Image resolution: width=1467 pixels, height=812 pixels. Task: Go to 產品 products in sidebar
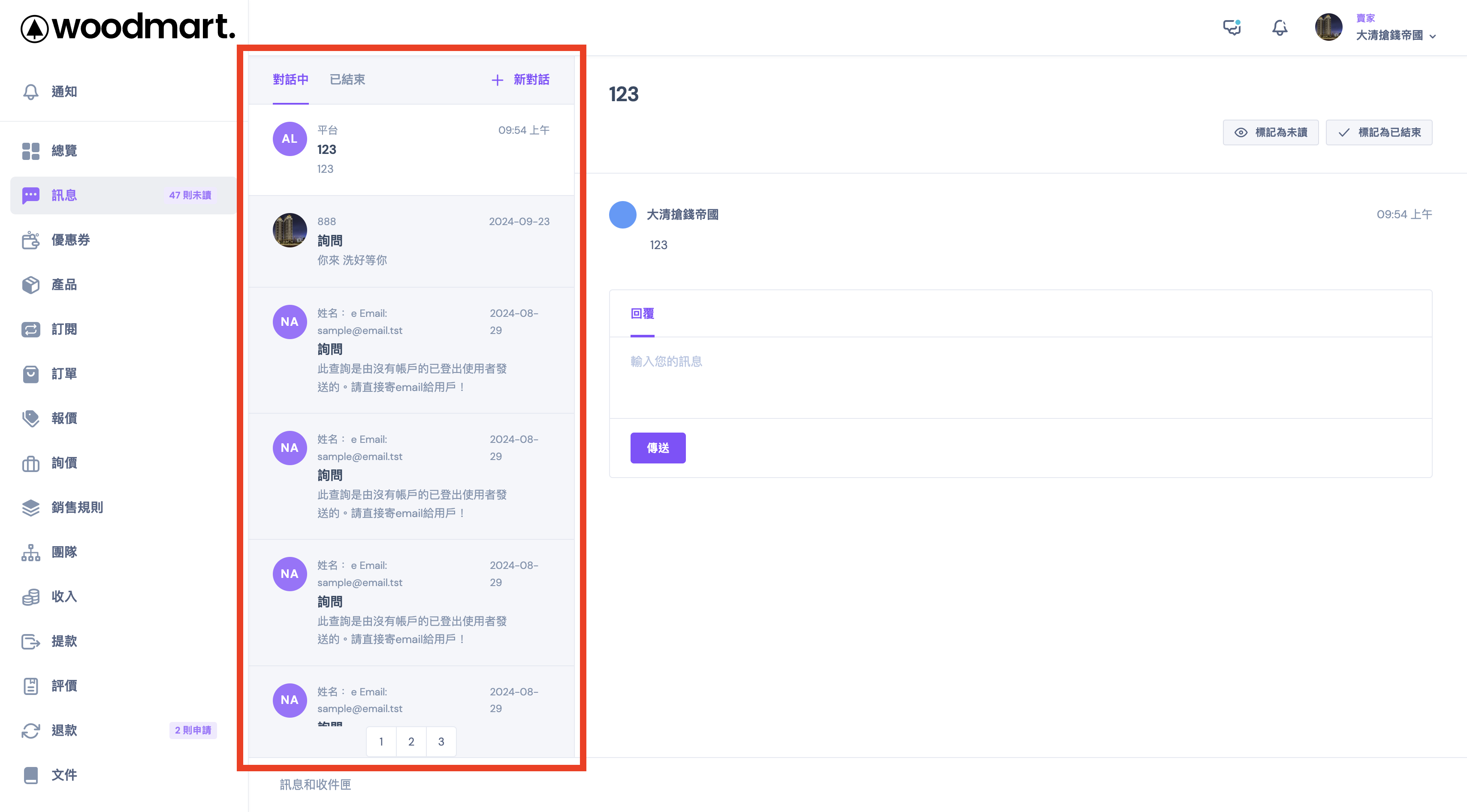64,285
